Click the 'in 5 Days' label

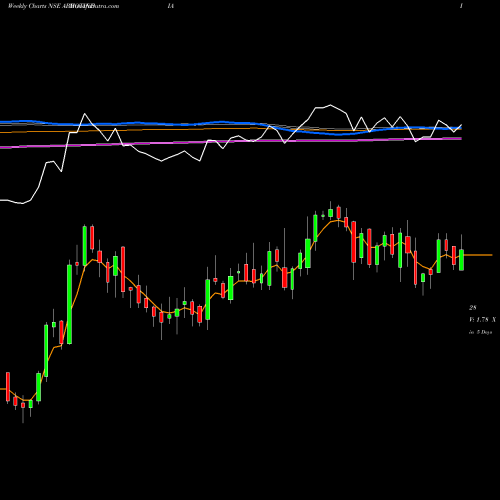tap(480, 332)
